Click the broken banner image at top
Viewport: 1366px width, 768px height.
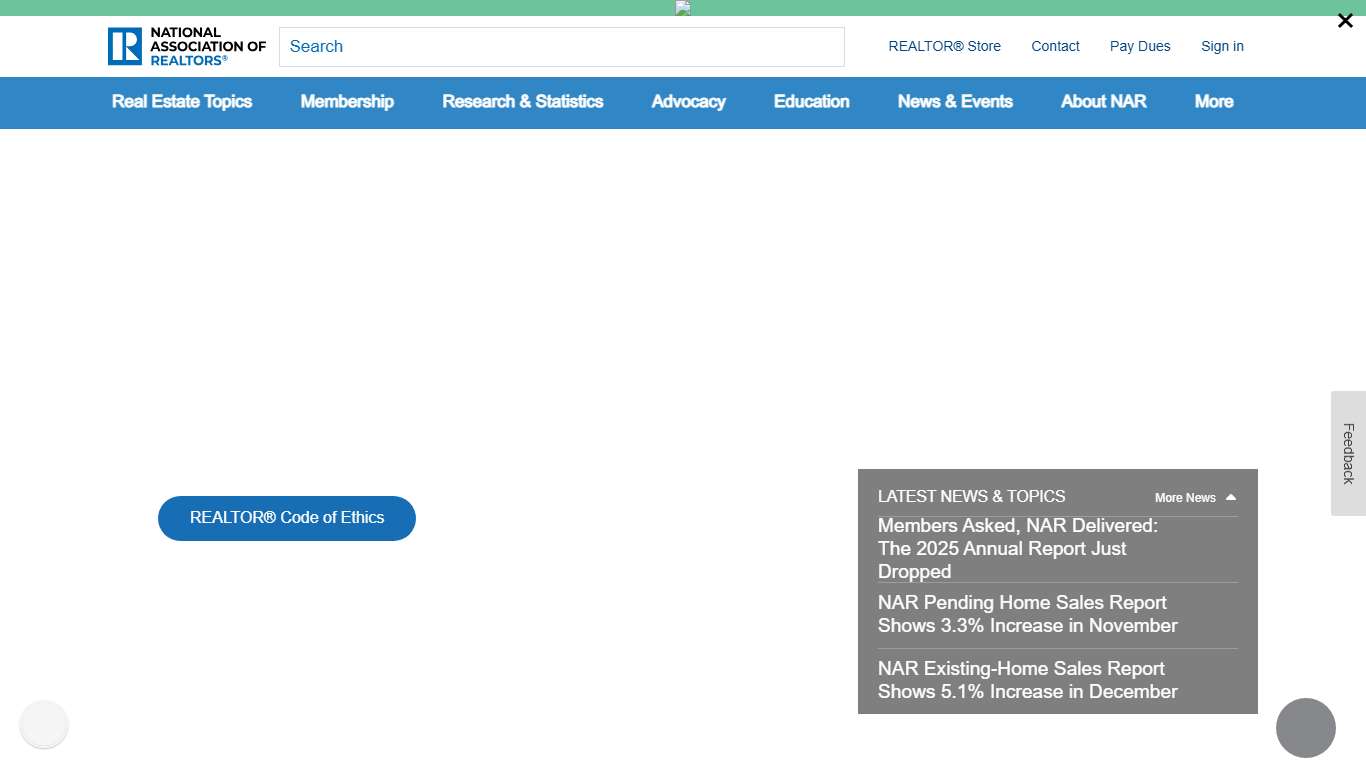point(683,8)
